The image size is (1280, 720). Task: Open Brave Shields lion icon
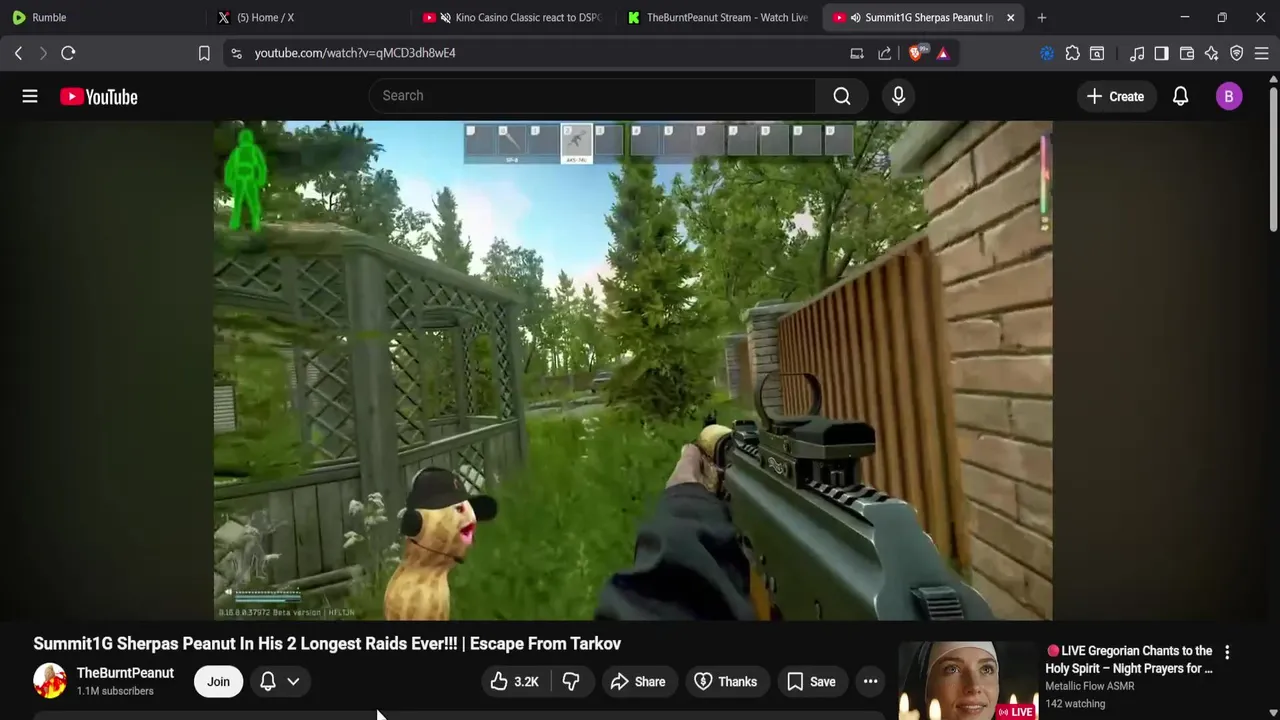(x=916, y=53)
